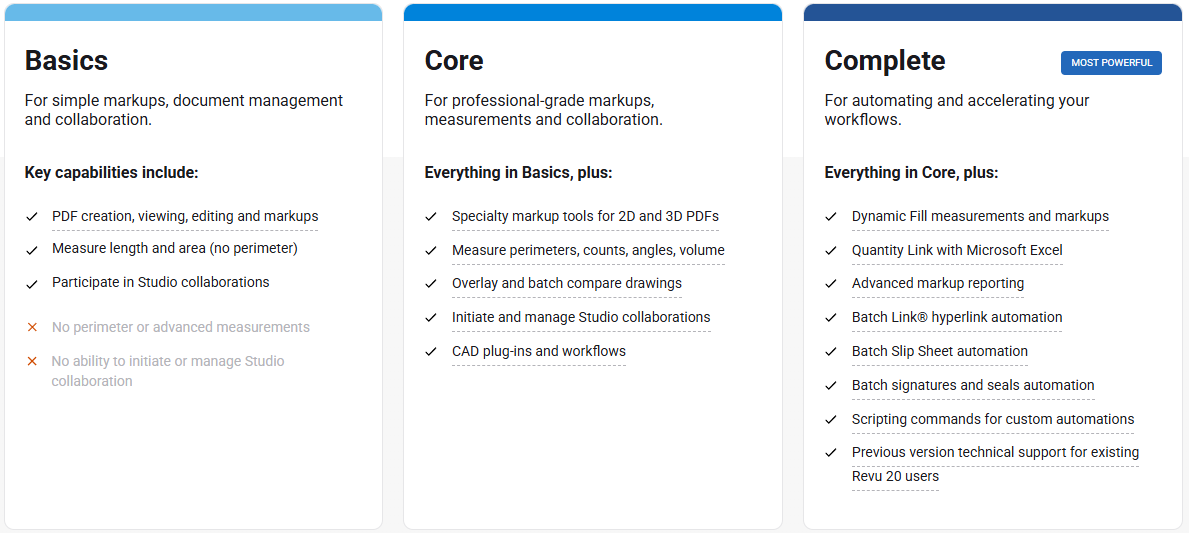Click checkmark next to Specialty markup tools

pyautogui.click(x=431, y=216)
